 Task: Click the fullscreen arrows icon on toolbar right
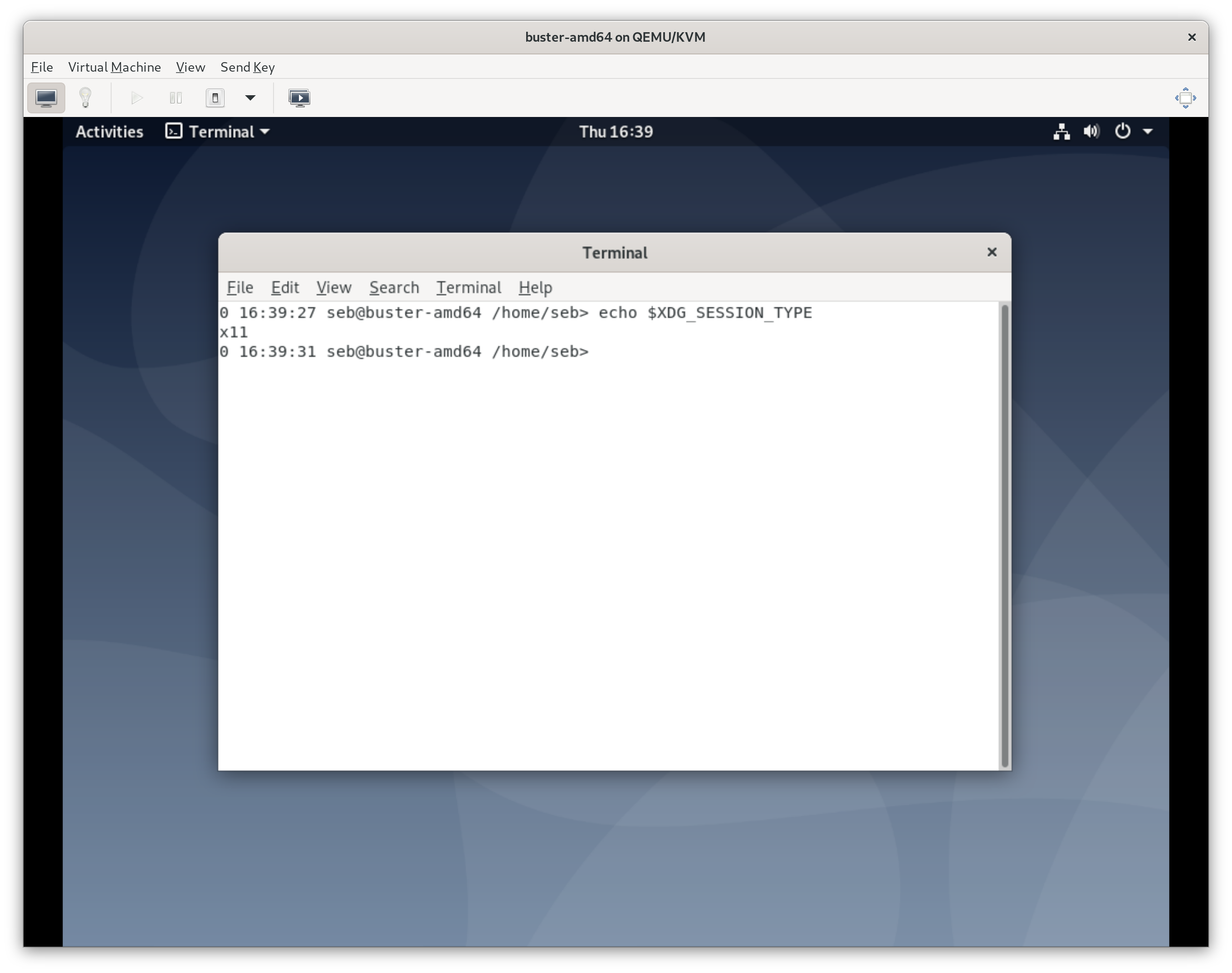(x=1185, y=97)
